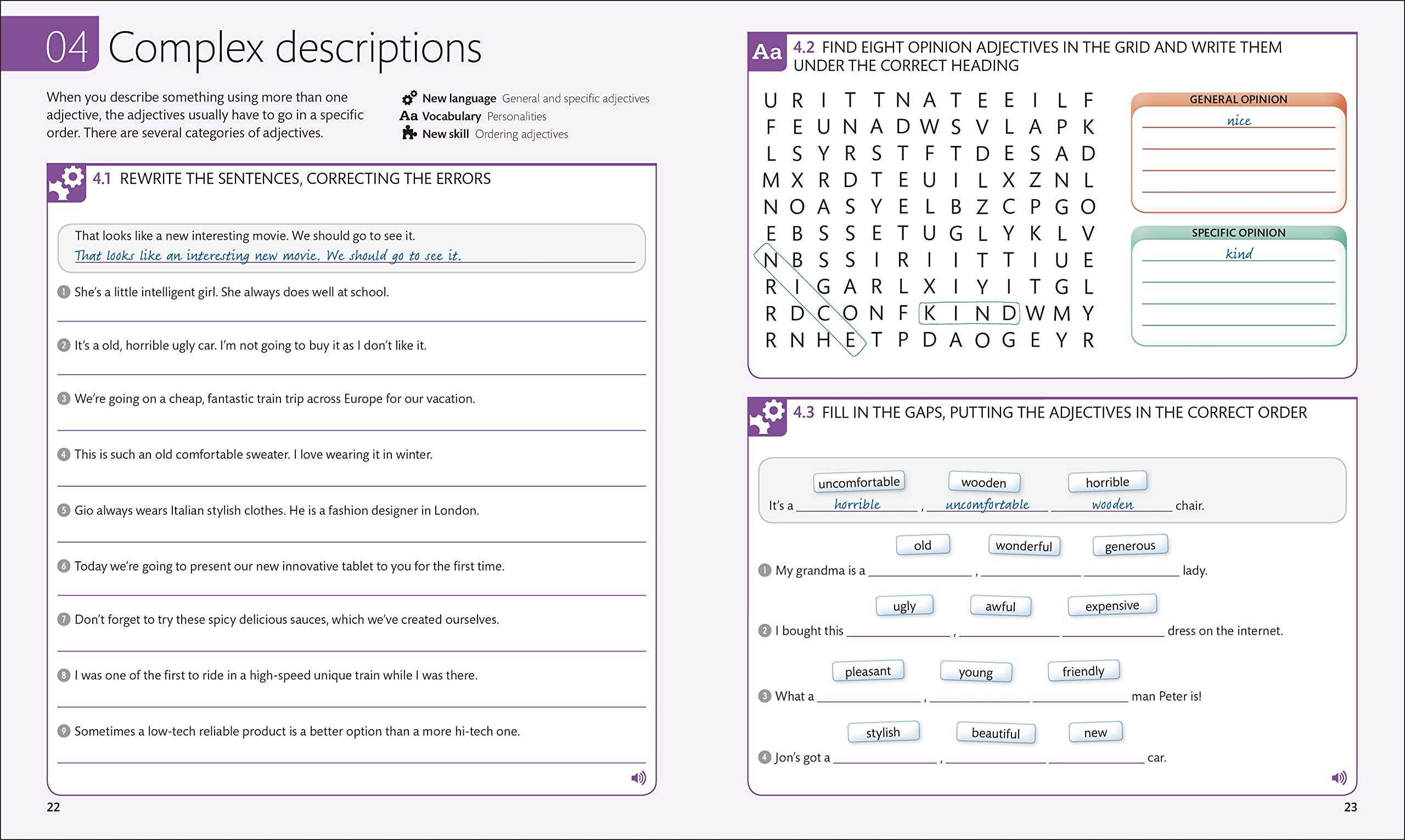The image size is (1405, 840).
Task: Choose the 'ugly' word chip above the dress sentence
Action: click(904, 606)
